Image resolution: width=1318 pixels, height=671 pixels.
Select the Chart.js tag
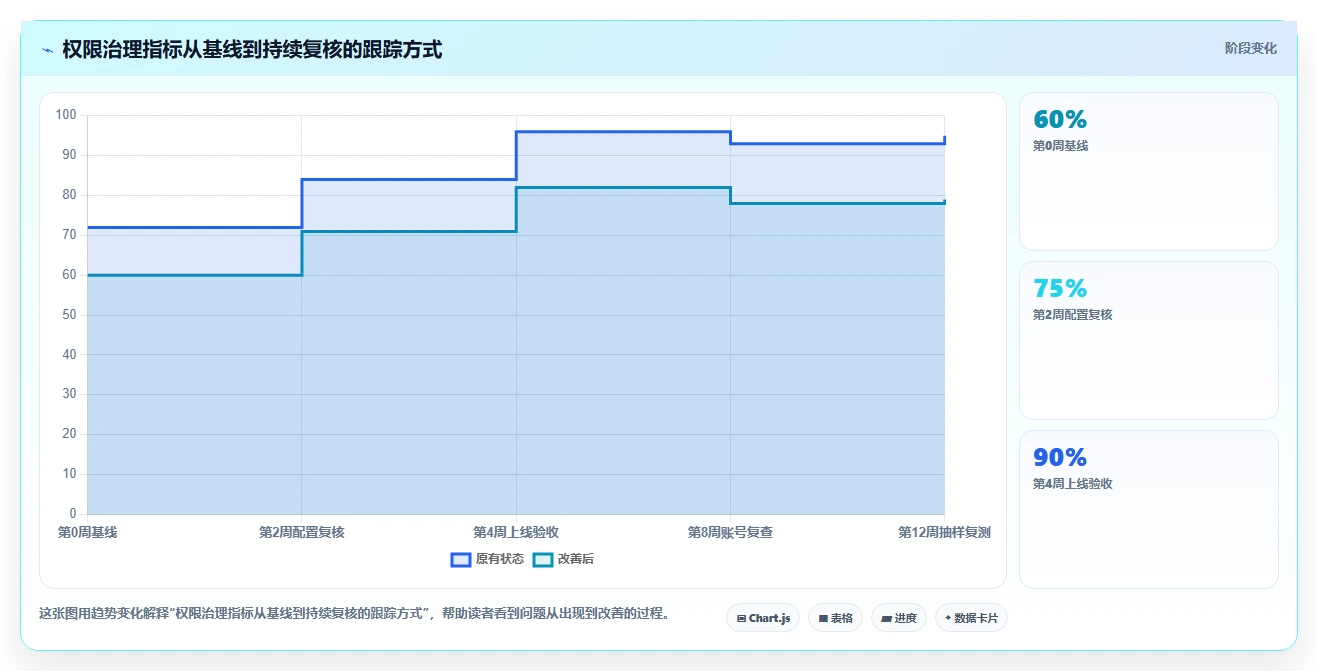763,618
